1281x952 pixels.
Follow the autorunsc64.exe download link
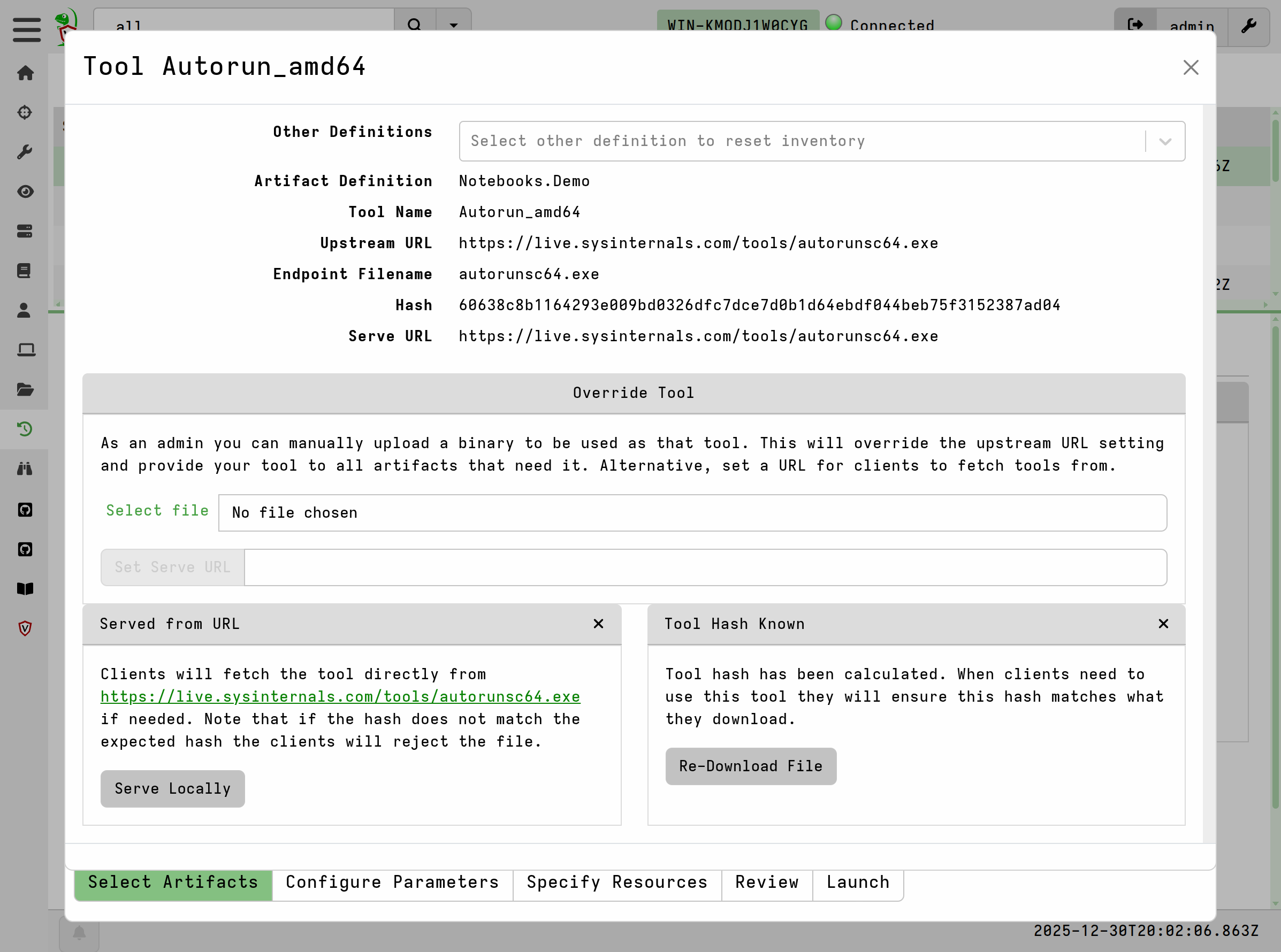(x=340, y=696)
